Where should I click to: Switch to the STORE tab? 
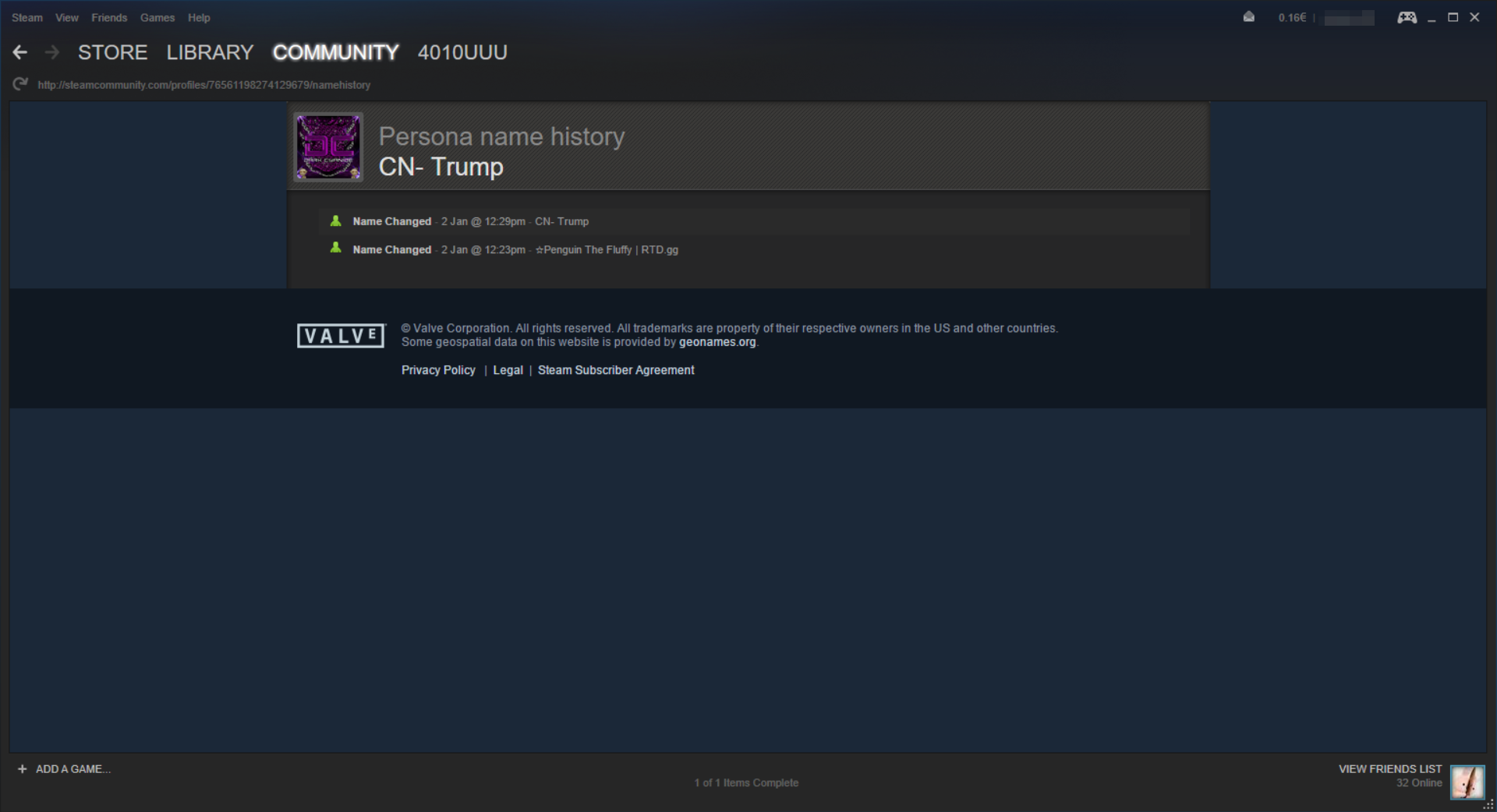[112, 52]
